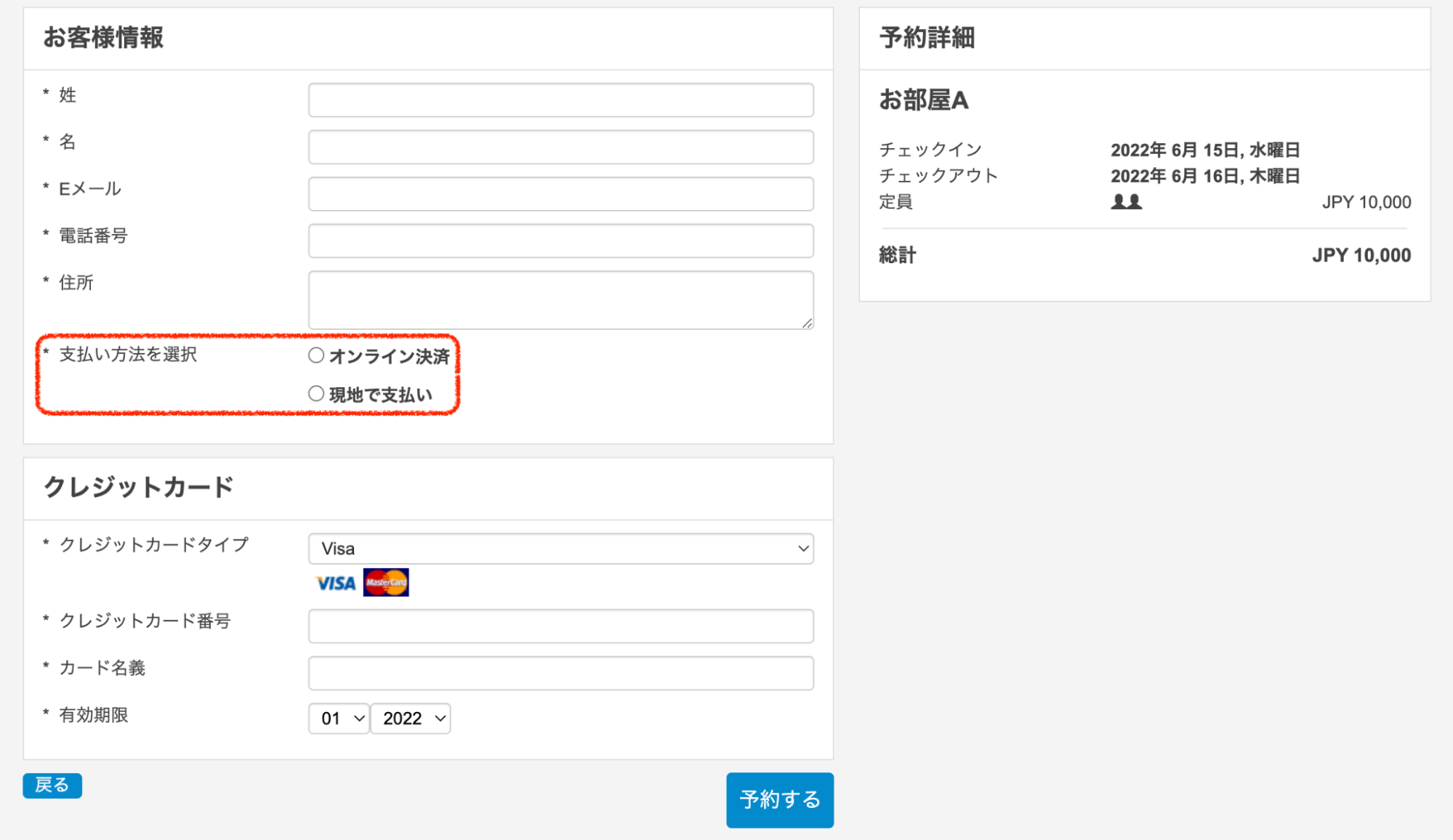Screen dimensions: 1453x840
Task: Focus the クレジットカード番号 input field
Action: 560,626
